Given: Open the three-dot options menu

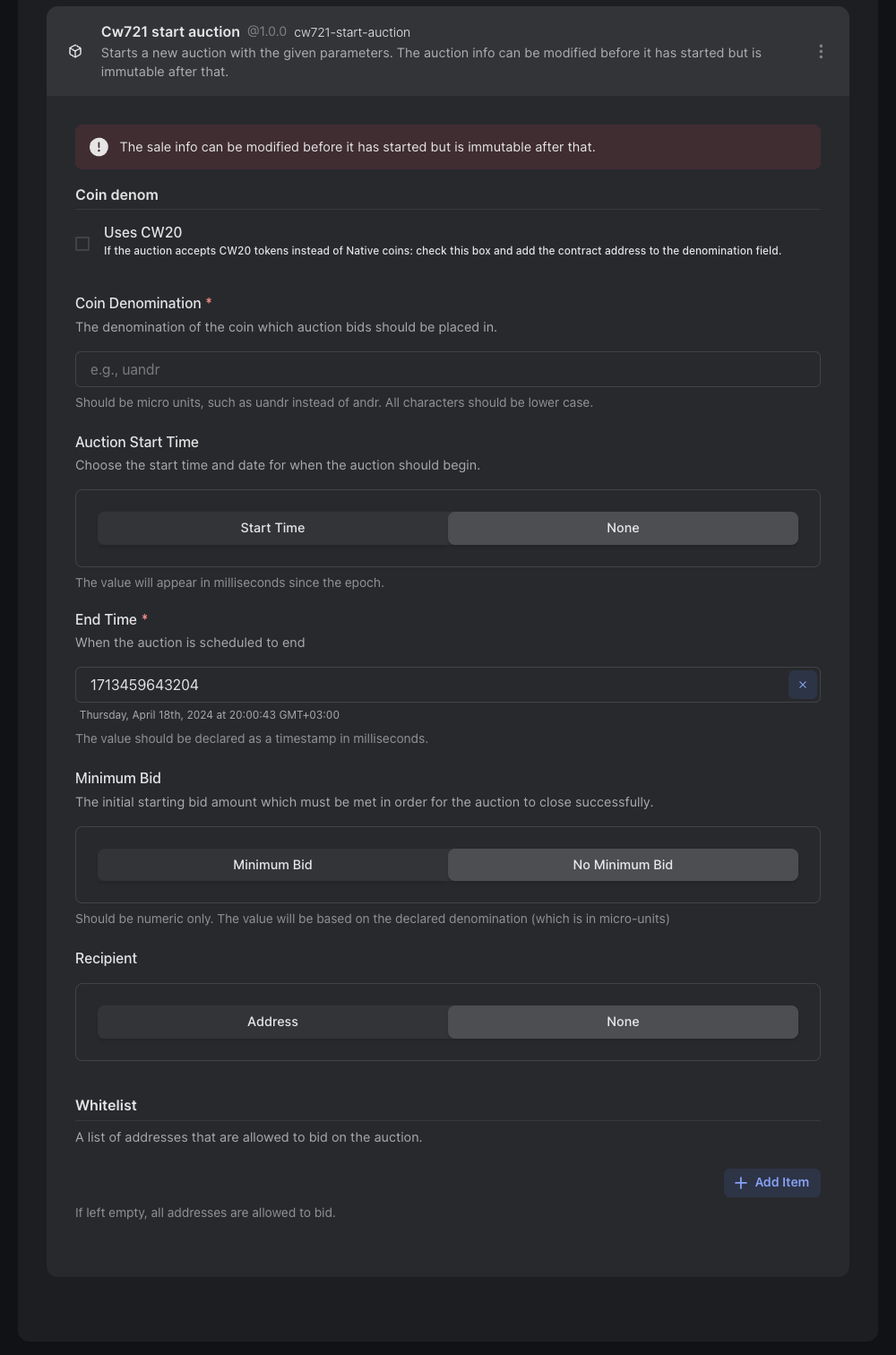Looking at the screenshot, I should (x=821, y=52).
